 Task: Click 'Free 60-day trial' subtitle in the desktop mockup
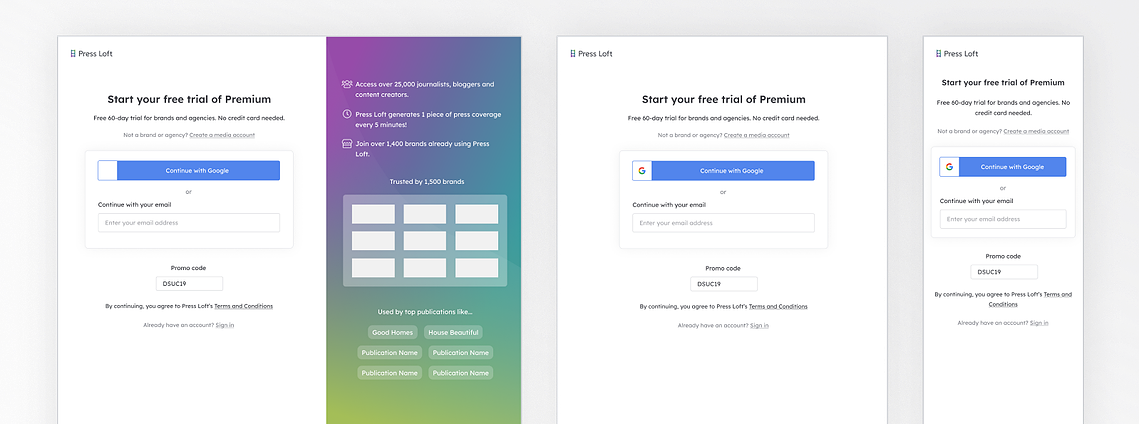(x=189, y=118)
